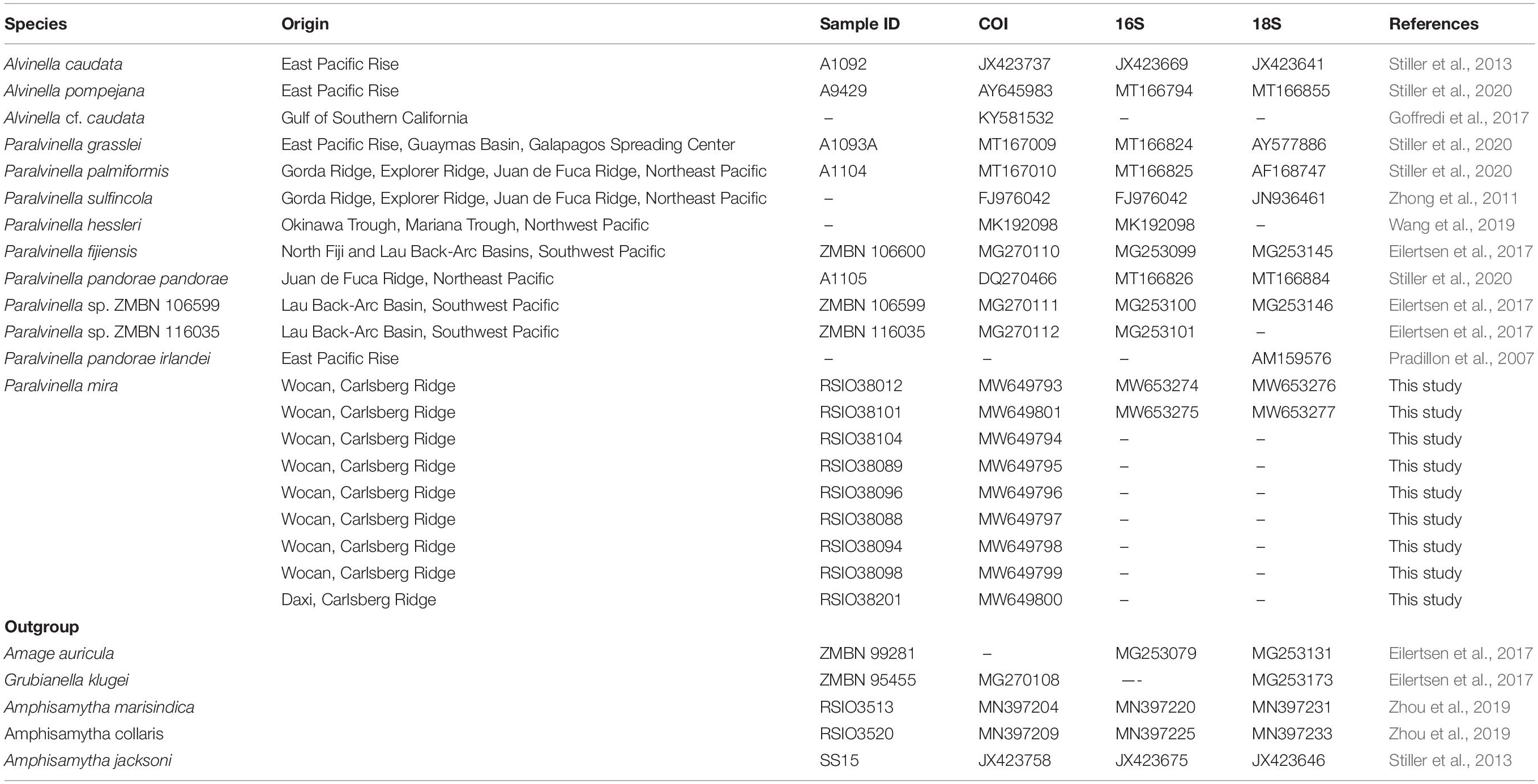Select COI accession DQ270466
The height and width of the screenshot is (784, 1538).
pyautogui.click(x=1017, y=279)
